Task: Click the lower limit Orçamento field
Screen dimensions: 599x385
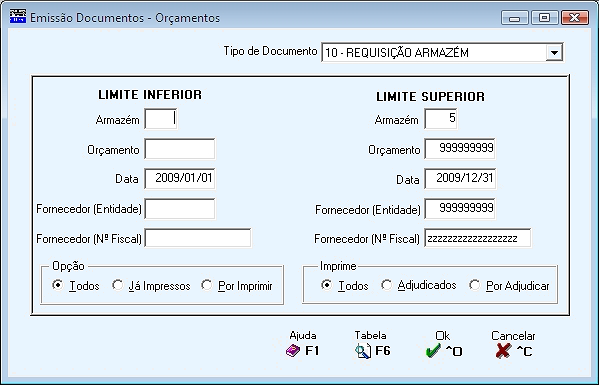Action: tap(180, 149)
